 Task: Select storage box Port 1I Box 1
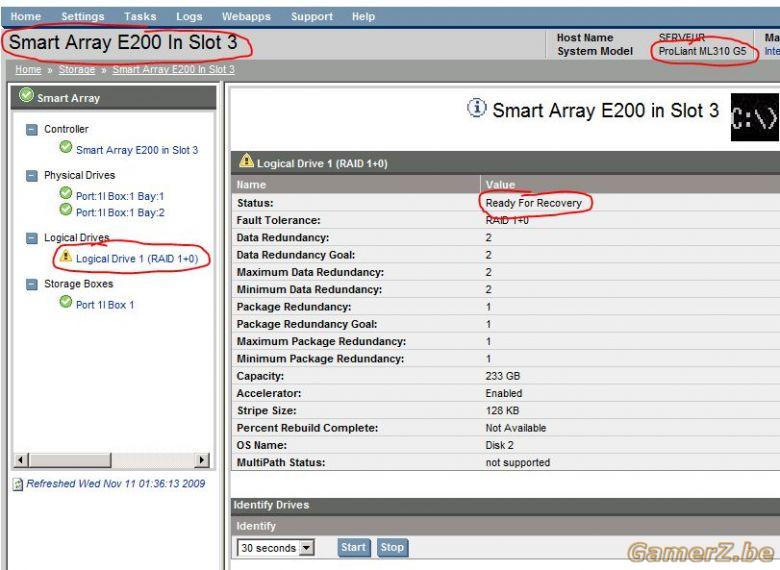click(x=105, y=305)
